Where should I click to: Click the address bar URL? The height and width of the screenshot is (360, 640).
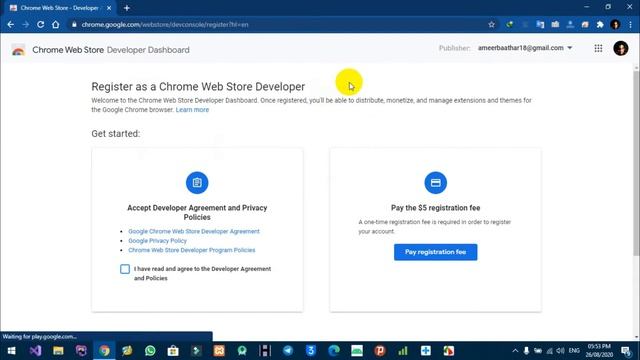coord(165,24)
